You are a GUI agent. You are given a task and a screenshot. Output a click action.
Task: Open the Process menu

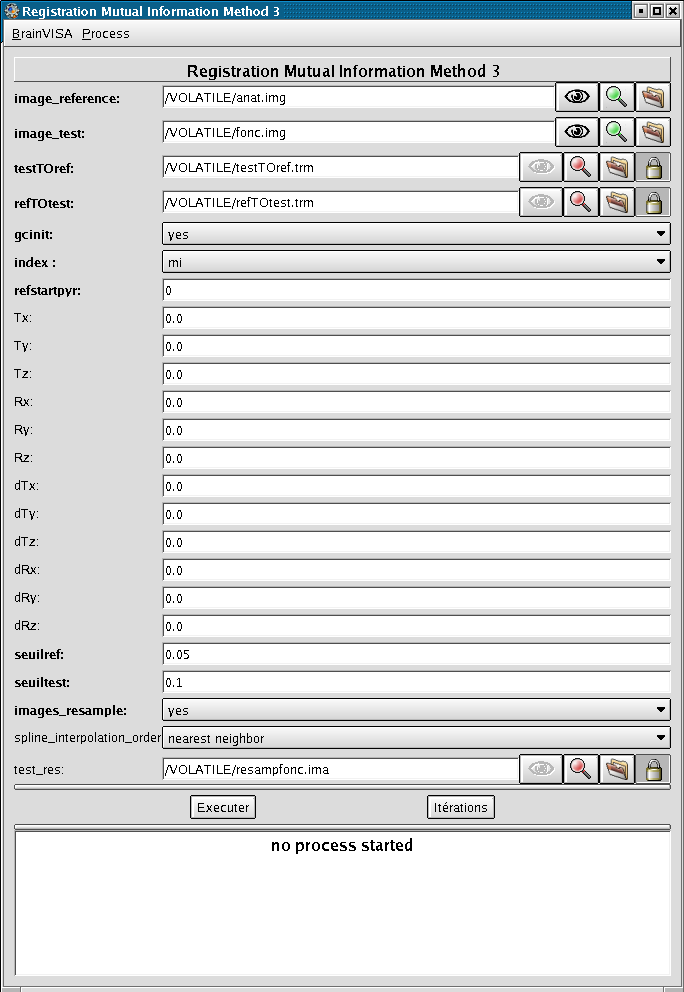pos(106,33)
